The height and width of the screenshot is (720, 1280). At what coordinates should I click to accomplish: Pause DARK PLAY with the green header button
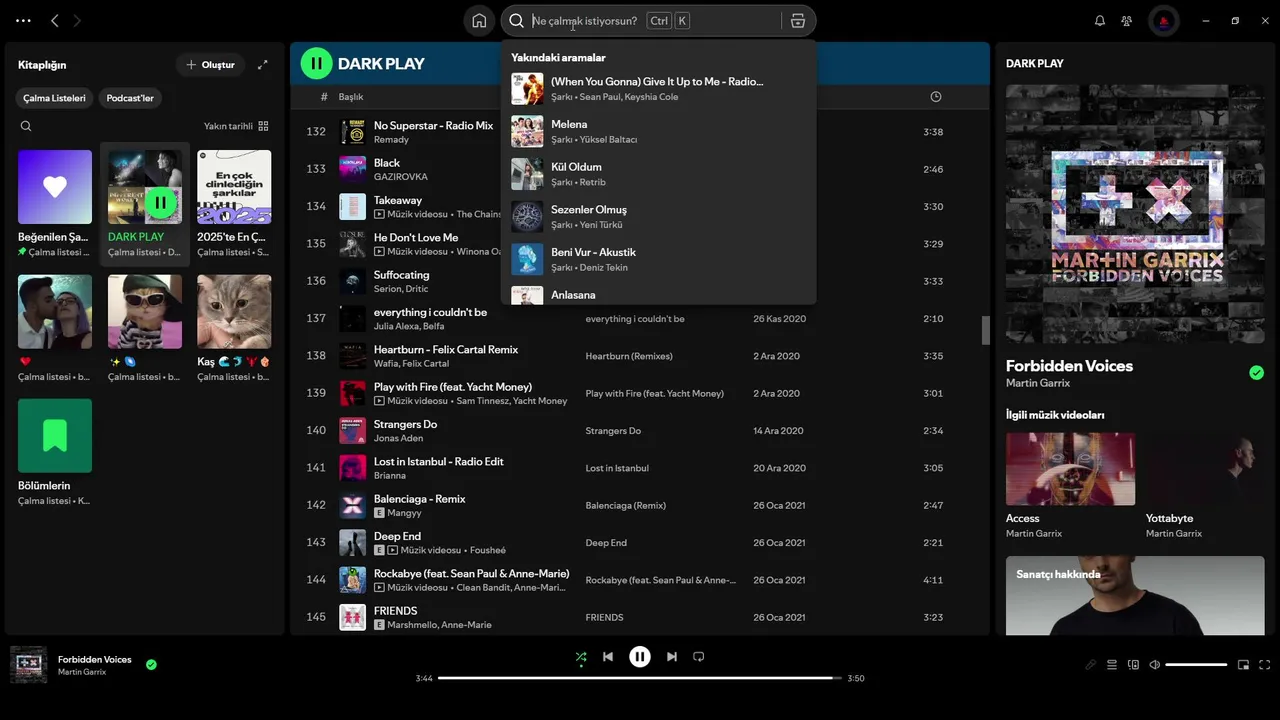(x=317, y=63)
